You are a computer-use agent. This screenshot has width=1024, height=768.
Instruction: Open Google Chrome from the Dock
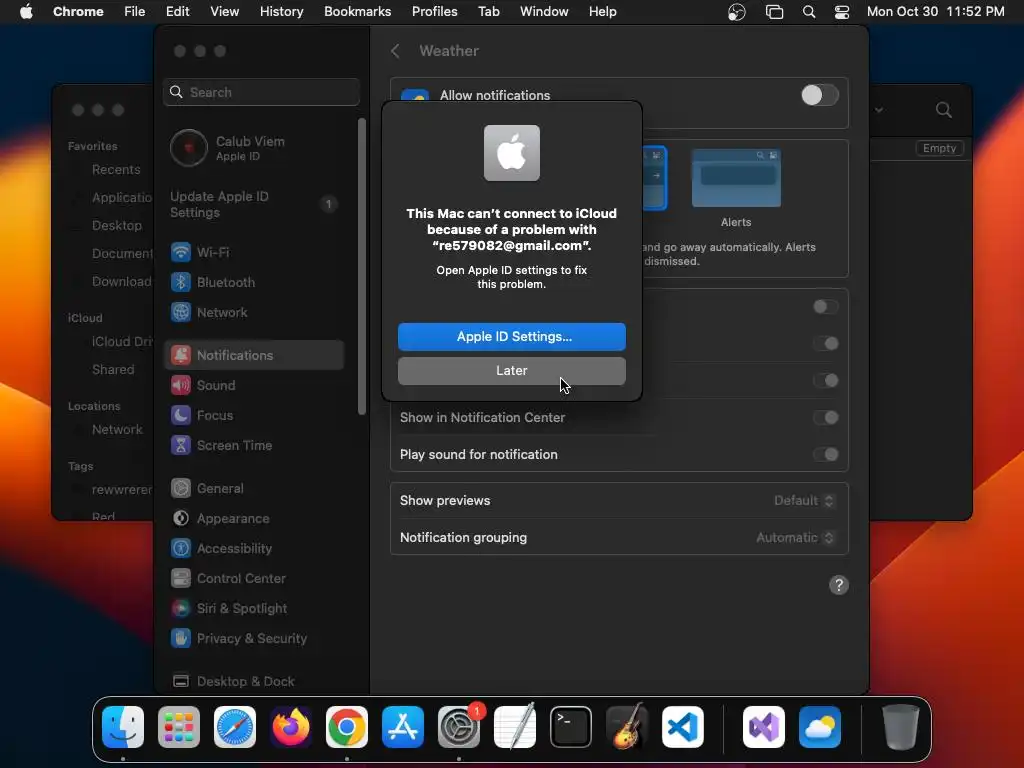point(347,727)
